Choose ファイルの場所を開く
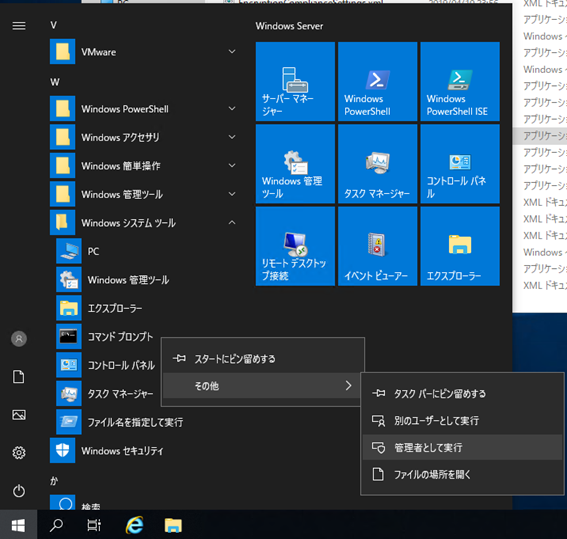567x539 pixels. pos(462,474)
